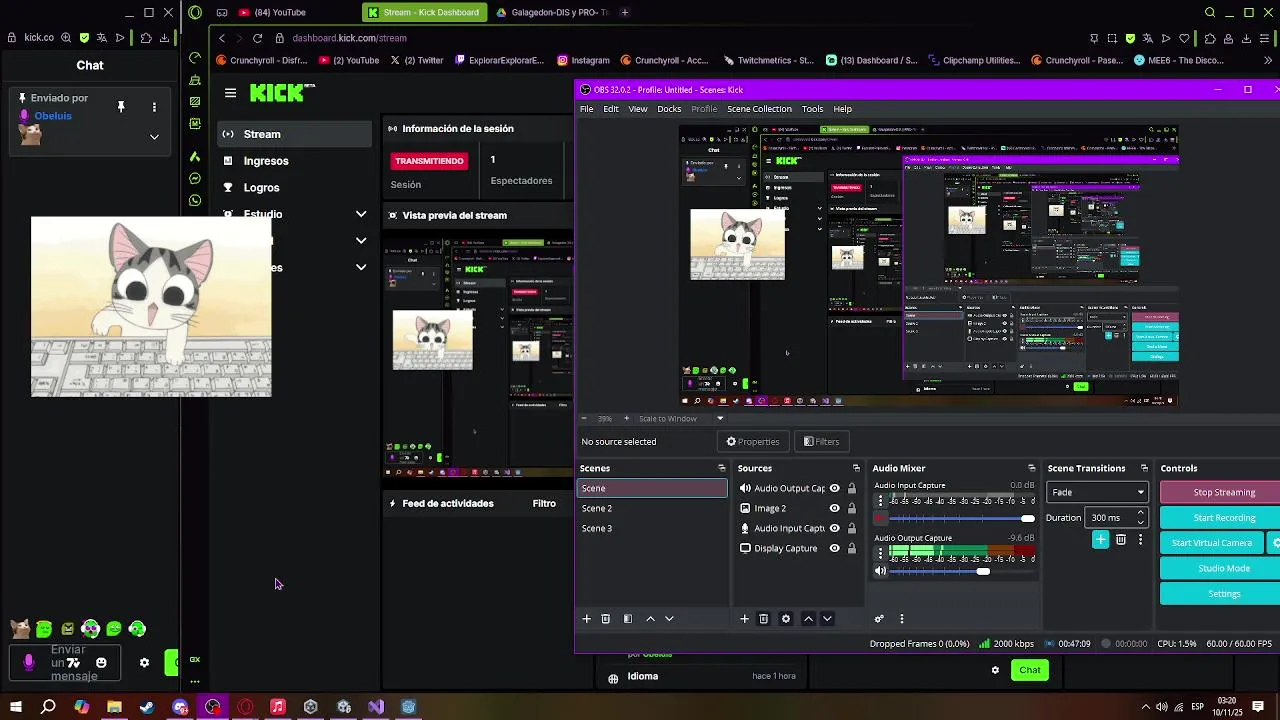Move selected scene up
Image resolution: width=1280 pixels, height=720 pixels.
(650, 619)
